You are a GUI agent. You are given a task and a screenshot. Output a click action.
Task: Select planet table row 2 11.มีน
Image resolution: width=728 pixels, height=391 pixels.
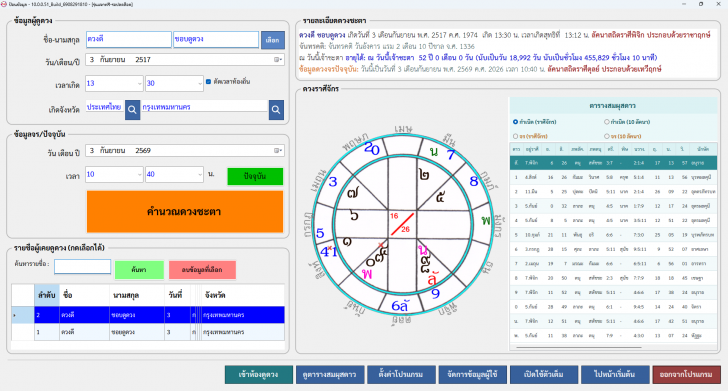click(613, 192)
